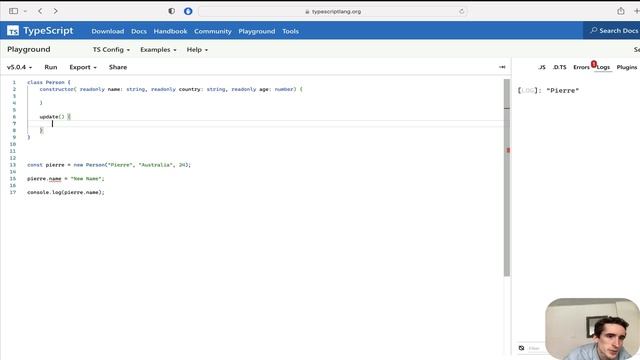
Task: Expand the TS Config dropdown
Action: pyautogui.click(x=111, y=49)
